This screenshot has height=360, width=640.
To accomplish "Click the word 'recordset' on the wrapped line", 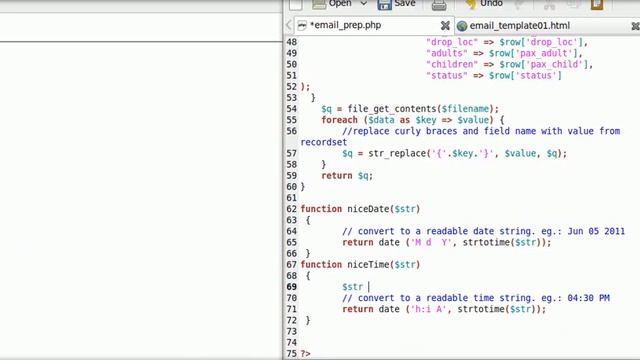I will [x=324, y=142].
